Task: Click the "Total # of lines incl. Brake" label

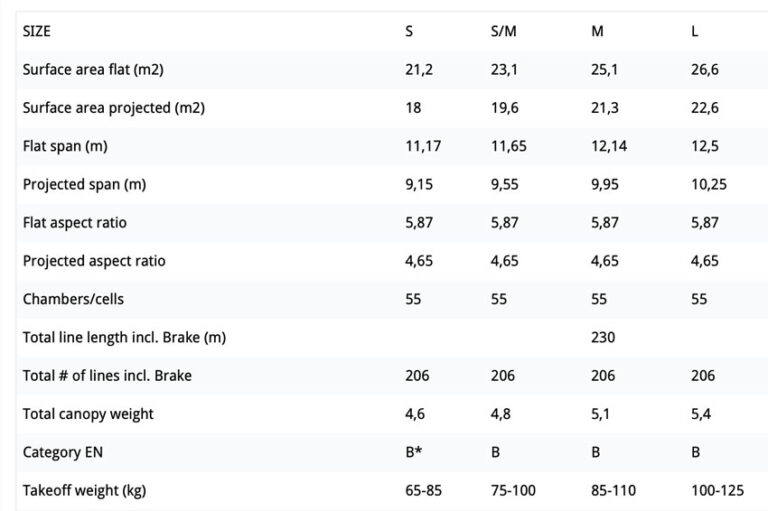Action: click(107, 376)
